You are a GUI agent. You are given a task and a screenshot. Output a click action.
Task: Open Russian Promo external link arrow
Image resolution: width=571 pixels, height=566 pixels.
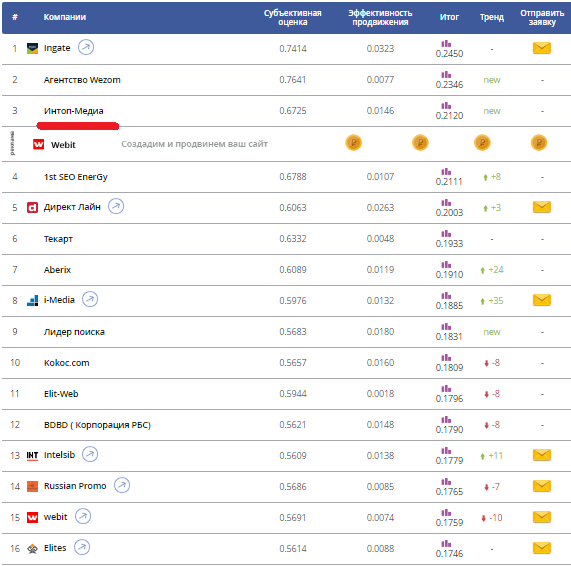point(122,485)
